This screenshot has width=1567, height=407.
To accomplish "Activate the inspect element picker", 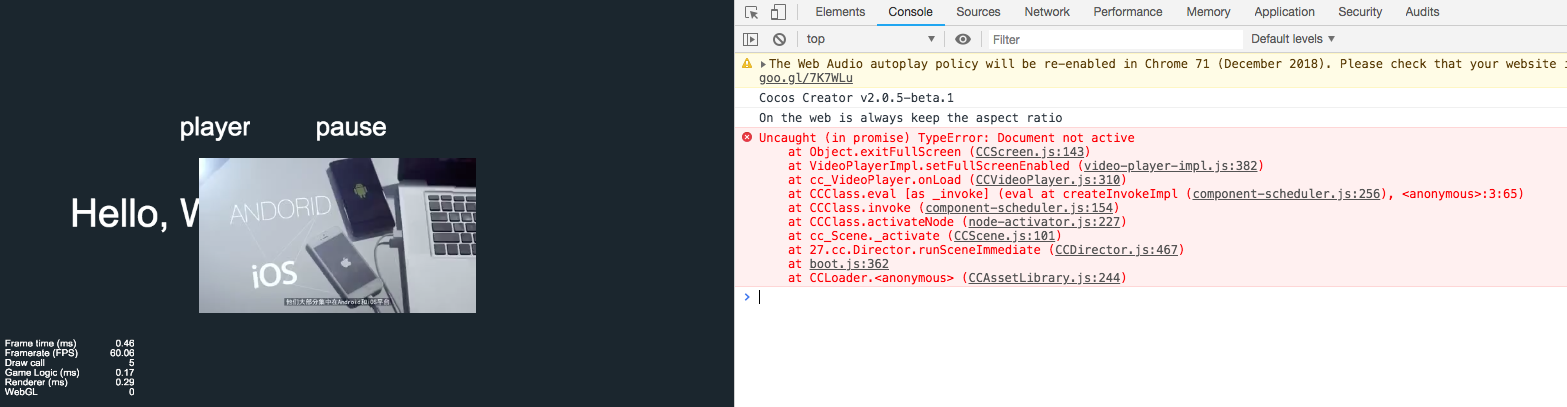I will 752,12.
